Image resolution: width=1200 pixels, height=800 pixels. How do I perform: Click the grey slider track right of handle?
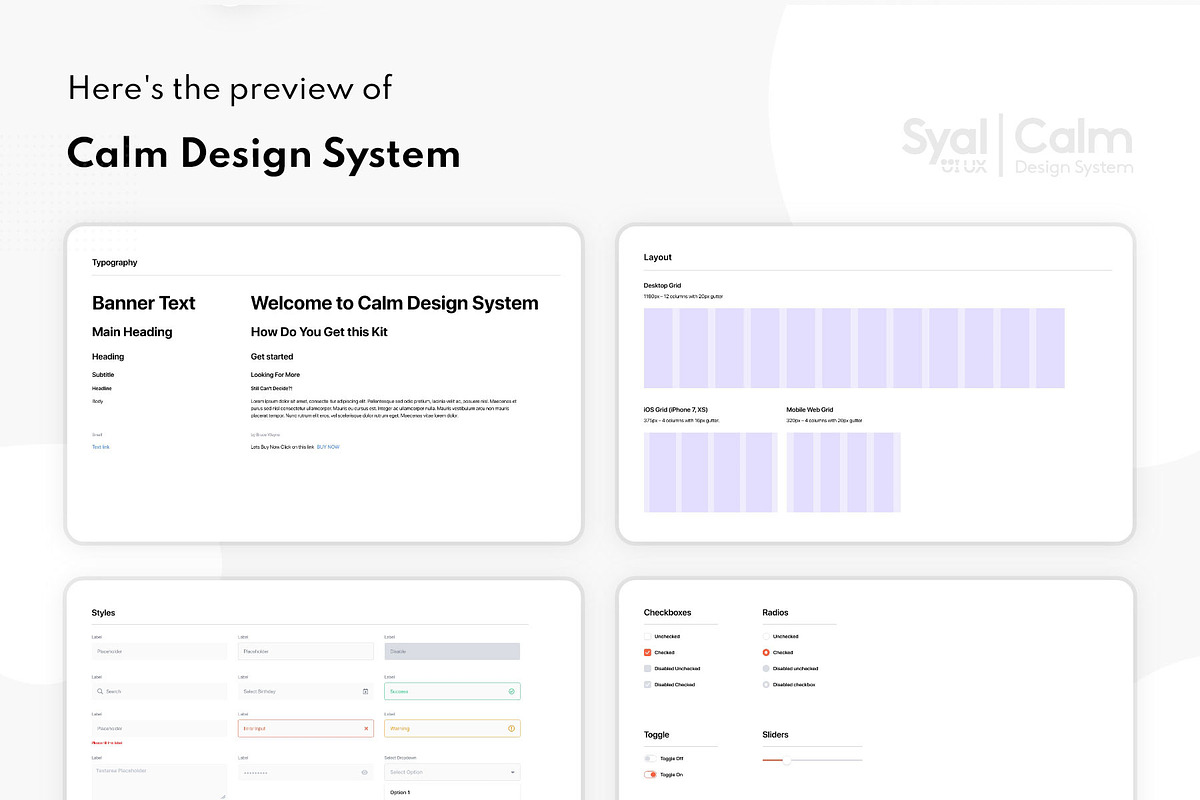tap(826, 760)
